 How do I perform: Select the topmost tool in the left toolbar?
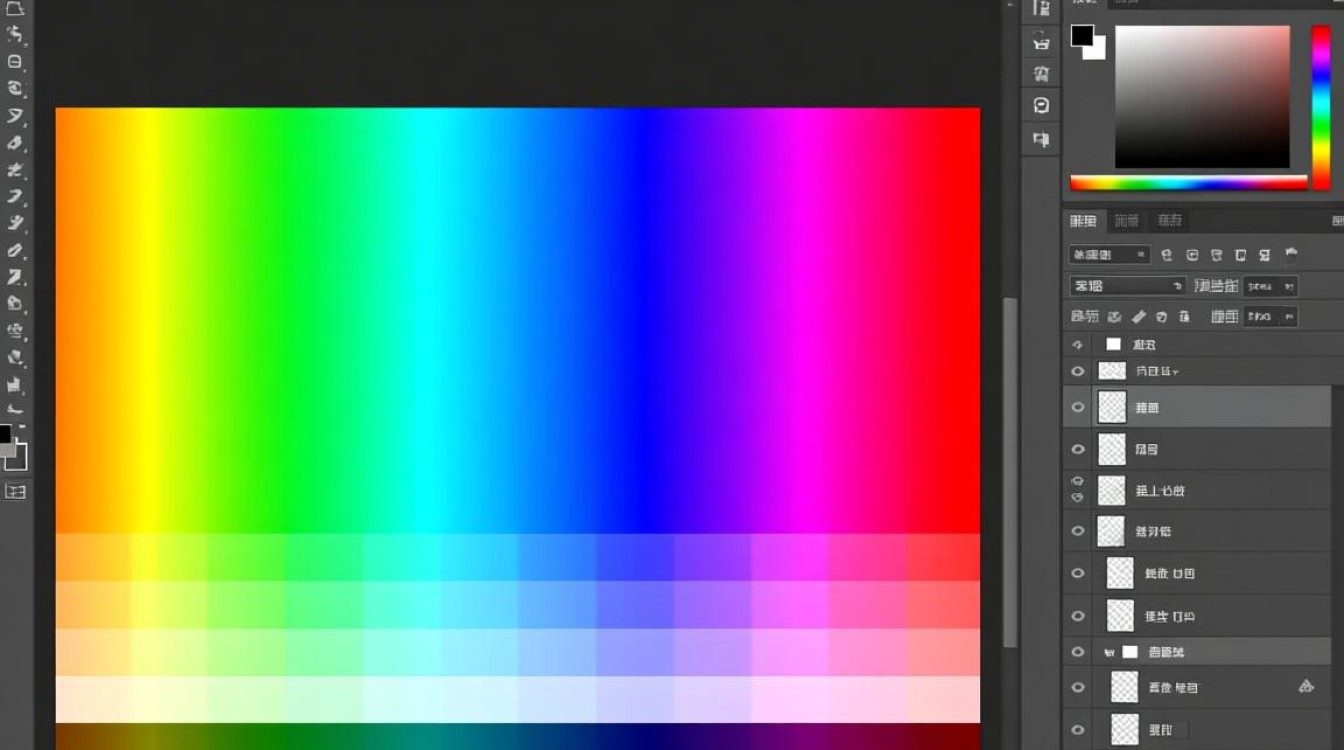(15, 9)
